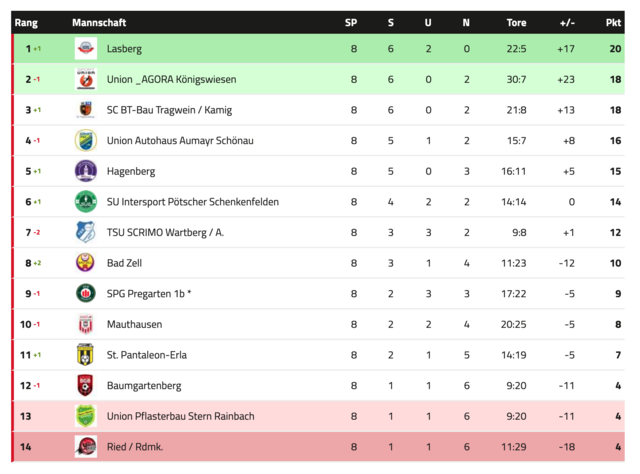
Task: Open the Hagenberg team link
Action: pos(131,171)
